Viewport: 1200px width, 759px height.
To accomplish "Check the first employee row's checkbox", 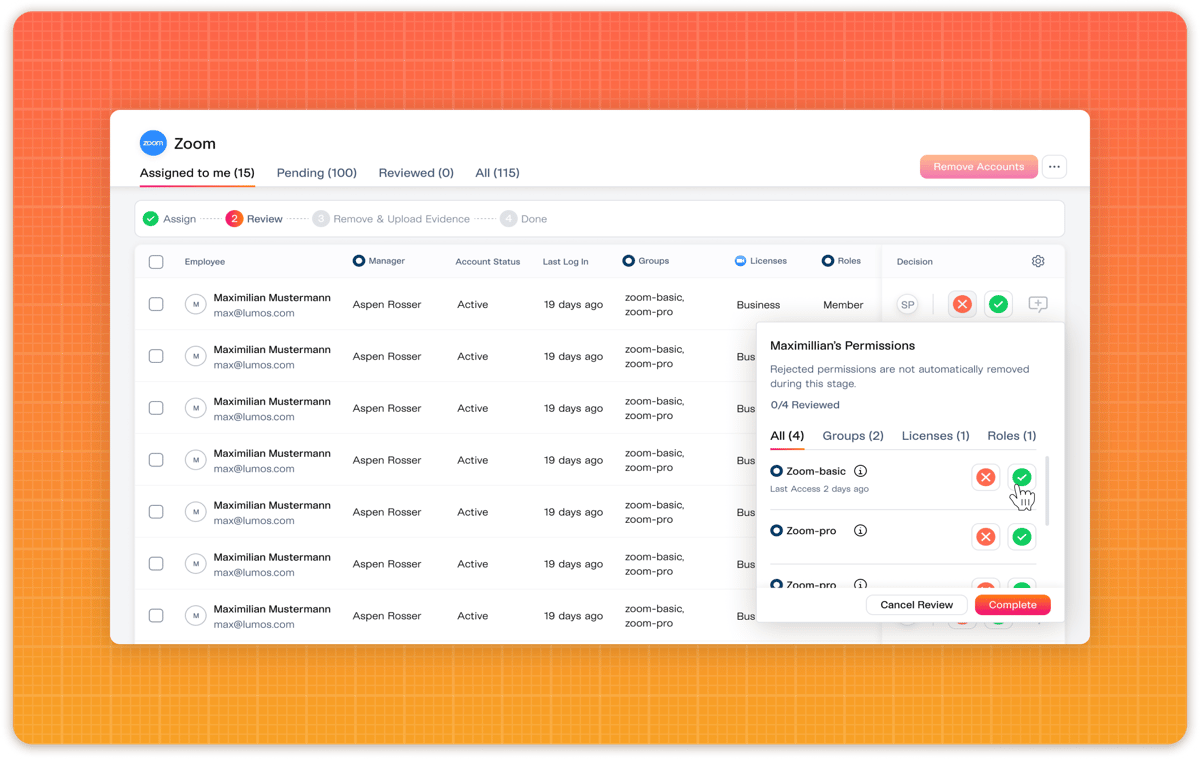I will 156,304.
